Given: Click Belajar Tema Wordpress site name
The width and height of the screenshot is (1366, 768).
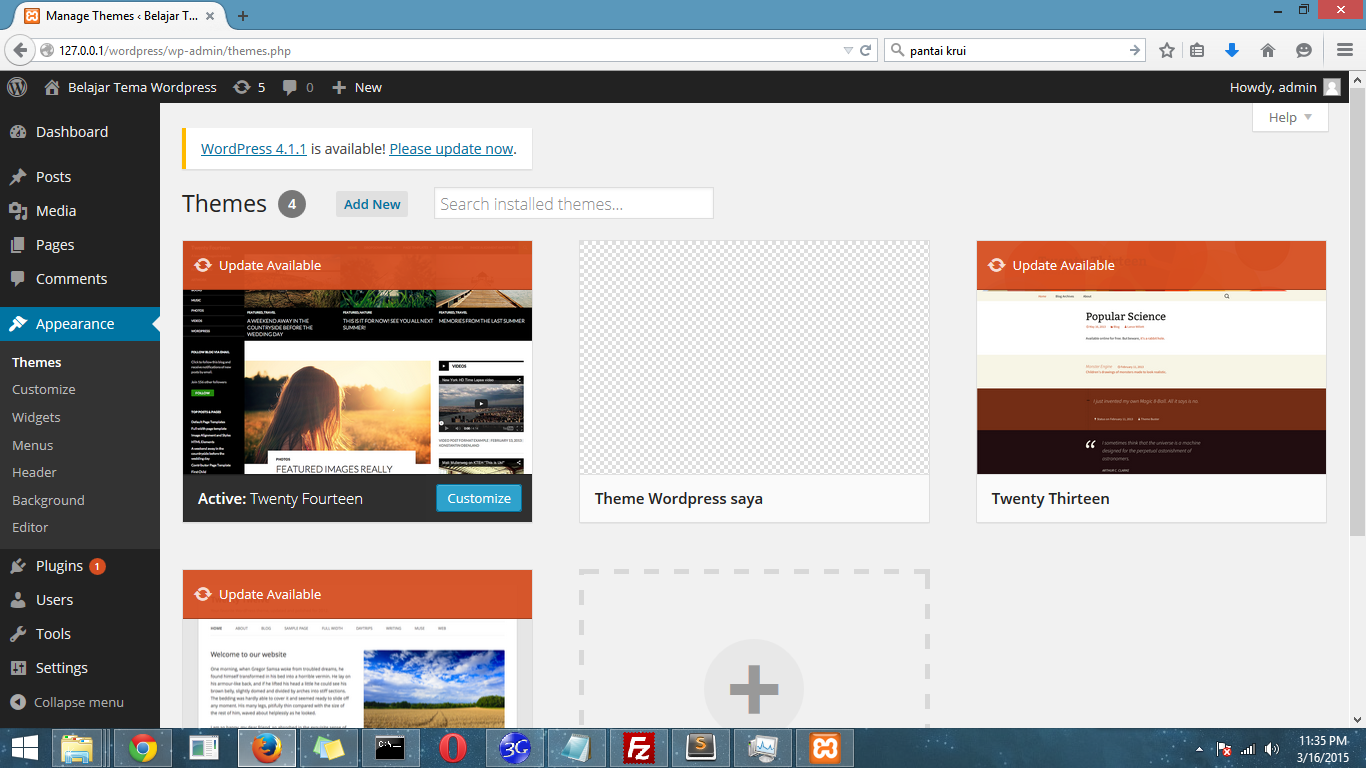Looking at the screenshot, I should 142,87.
